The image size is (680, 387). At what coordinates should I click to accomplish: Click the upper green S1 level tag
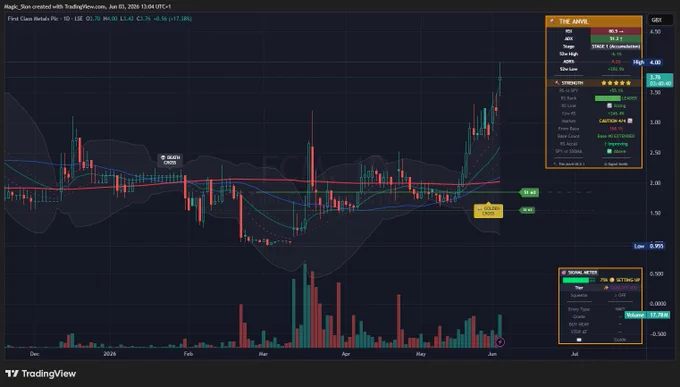[x=530, y=192]
